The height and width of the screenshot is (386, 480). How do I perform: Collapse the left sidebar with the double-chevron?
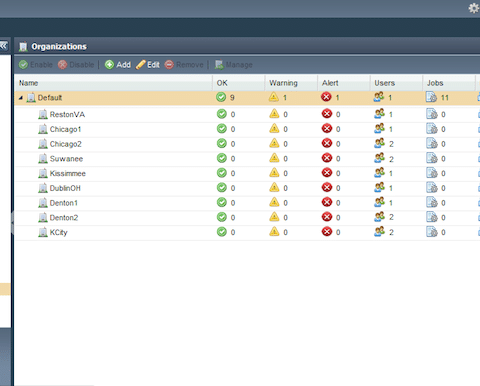coord(4,46)
